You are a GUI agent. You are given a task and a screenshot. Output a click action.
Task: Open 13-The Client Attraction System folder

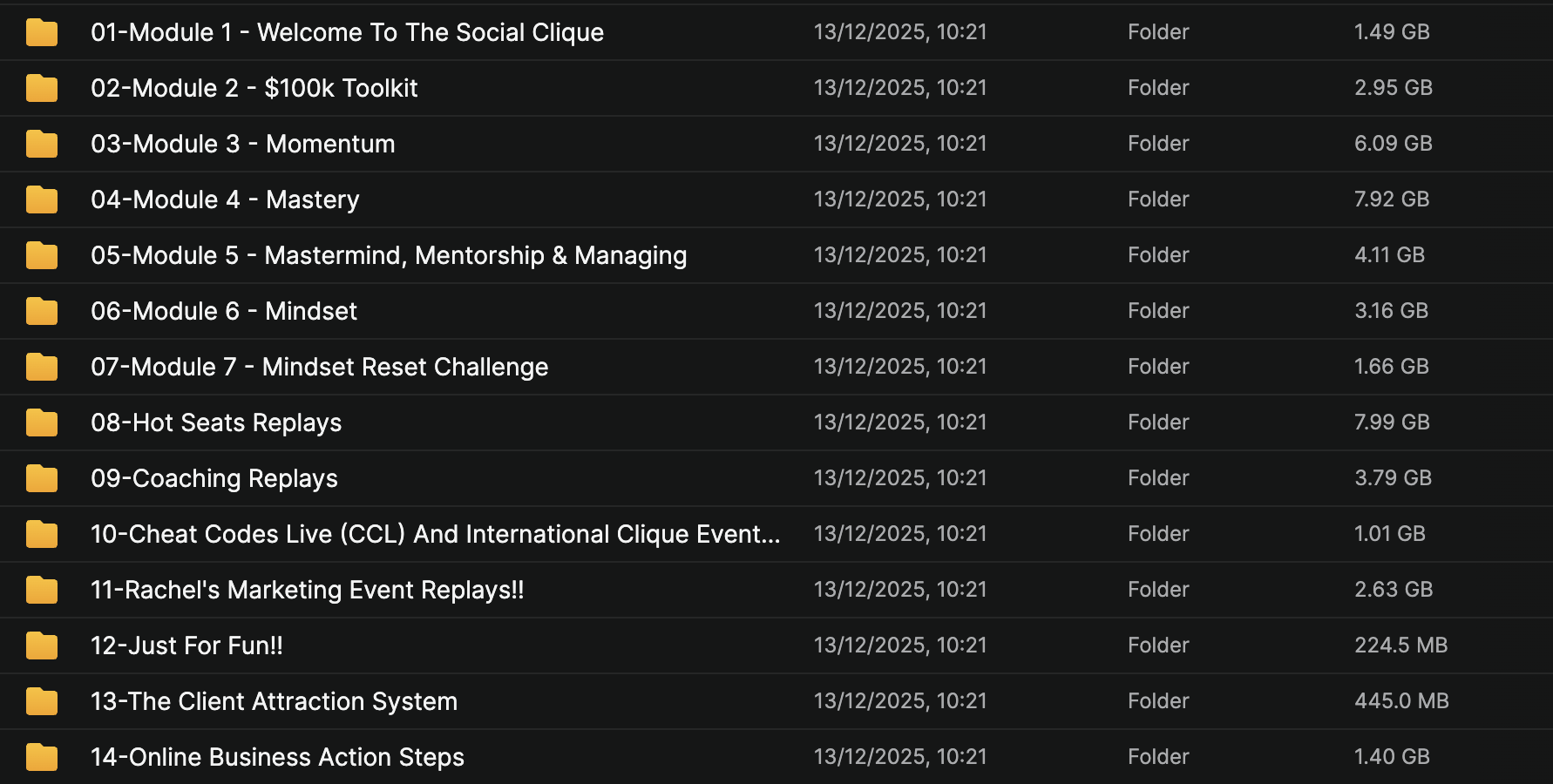[x=274, y=701]
